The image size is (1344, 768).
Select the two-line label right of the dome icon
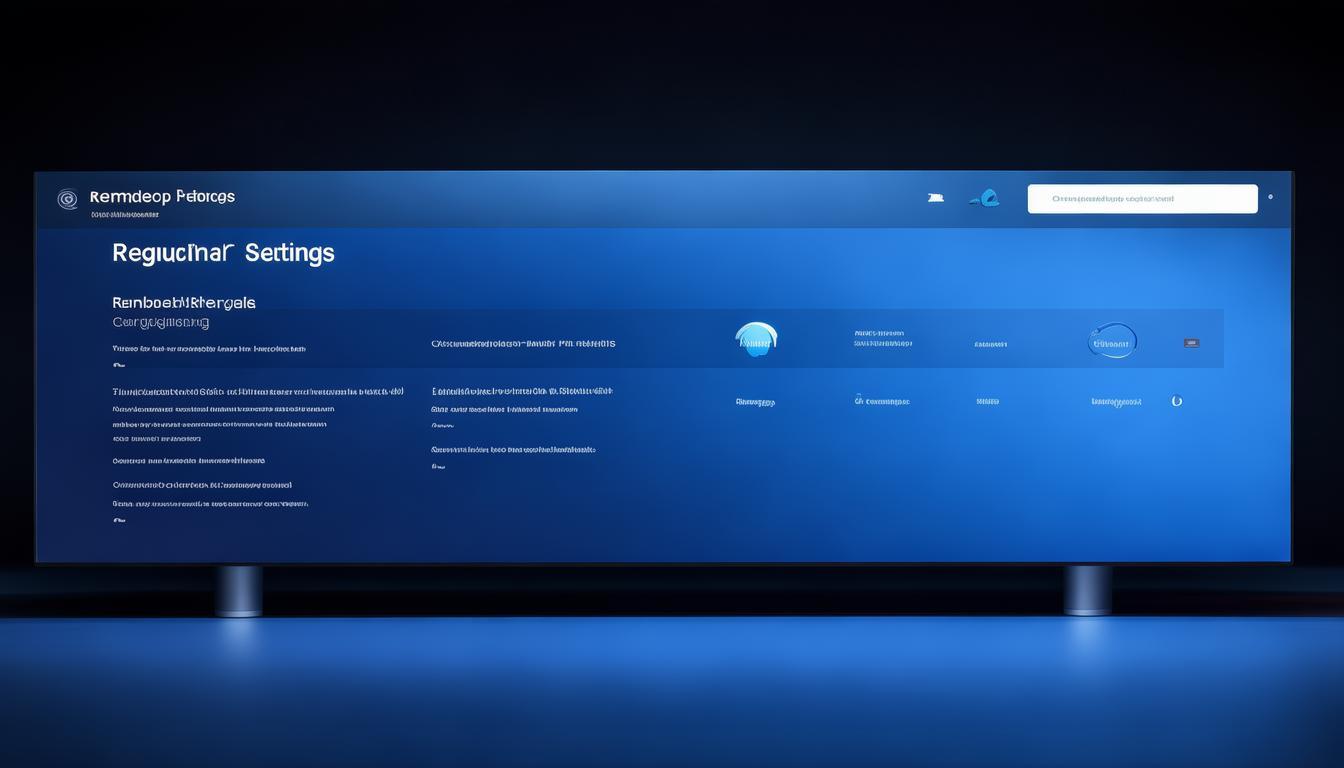tap(883, 339)
